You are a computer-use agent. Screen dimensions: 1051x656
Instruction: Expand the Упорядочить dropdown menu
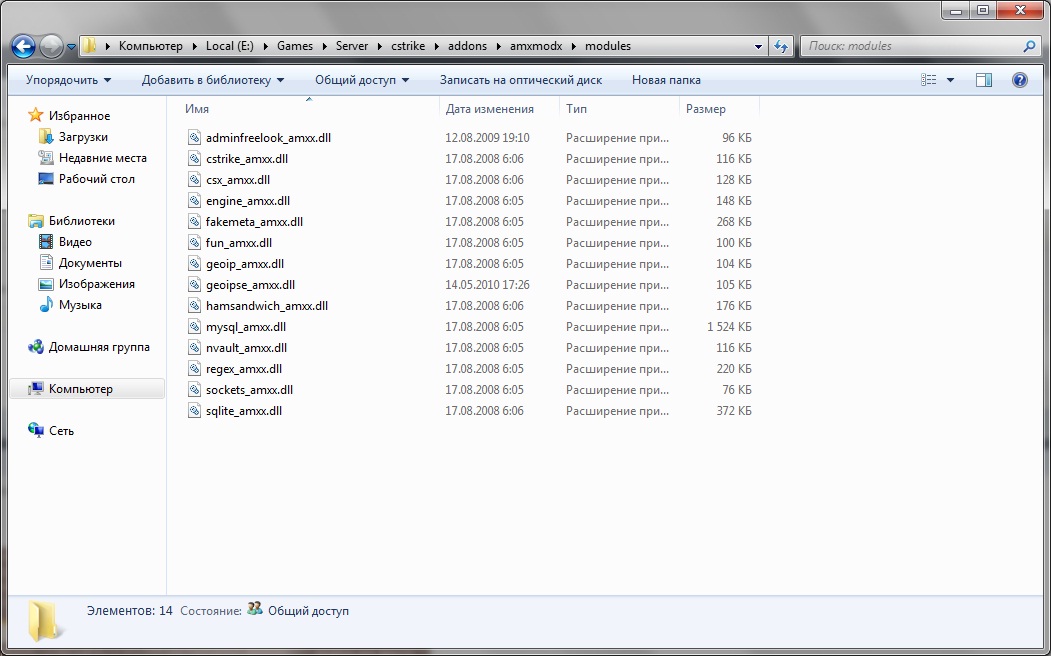68,80
